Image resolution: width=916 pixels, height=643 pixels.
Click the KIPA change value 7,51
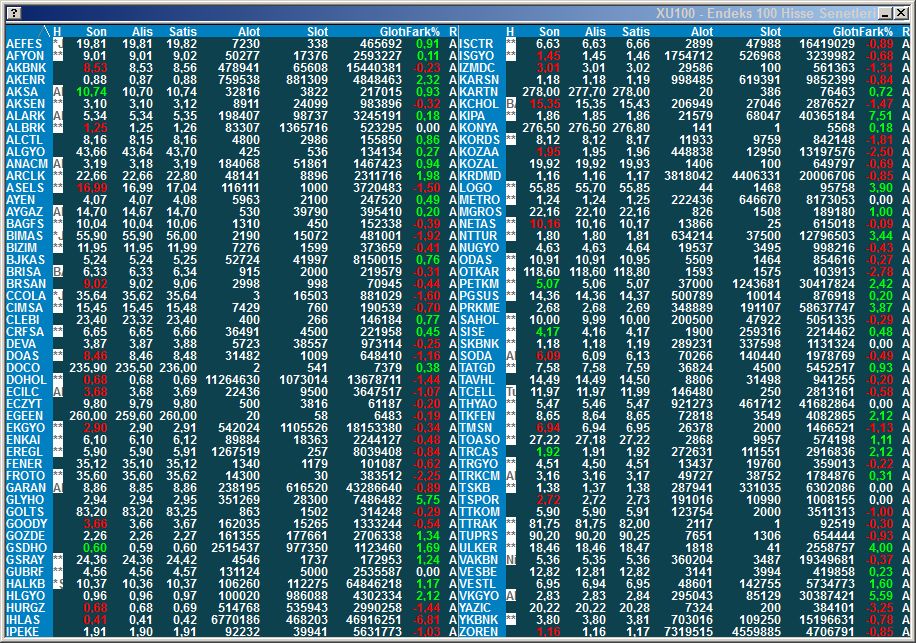pos(881,116)
